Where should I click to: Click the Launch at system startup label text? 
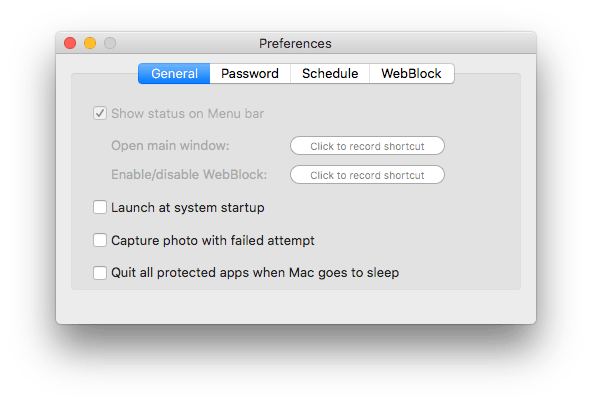tap(188, 208)
